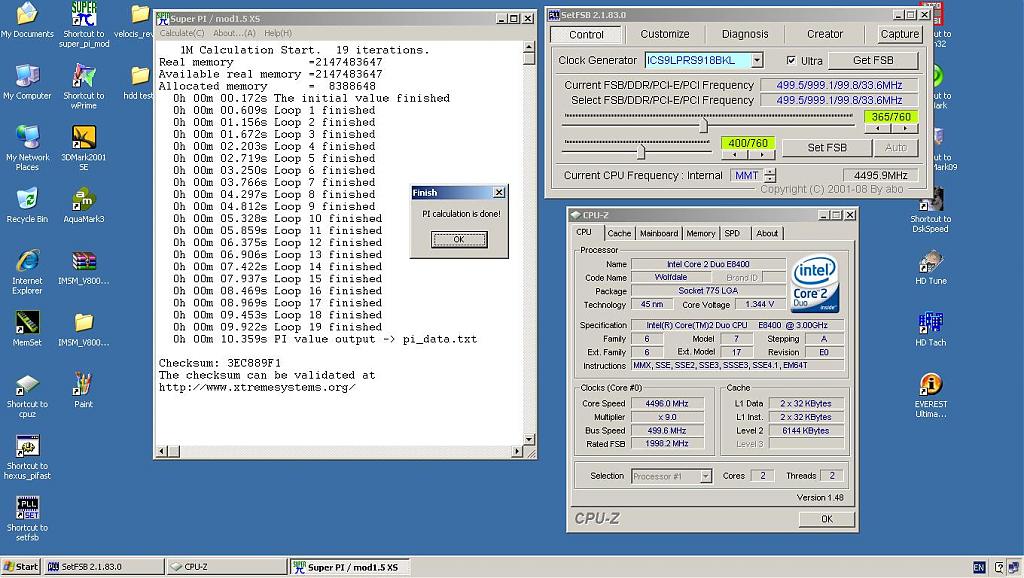Increase Current CPU Frequency MMT stepper
The width and height of the screenshot is (1024, 578).
pos(771,172)
